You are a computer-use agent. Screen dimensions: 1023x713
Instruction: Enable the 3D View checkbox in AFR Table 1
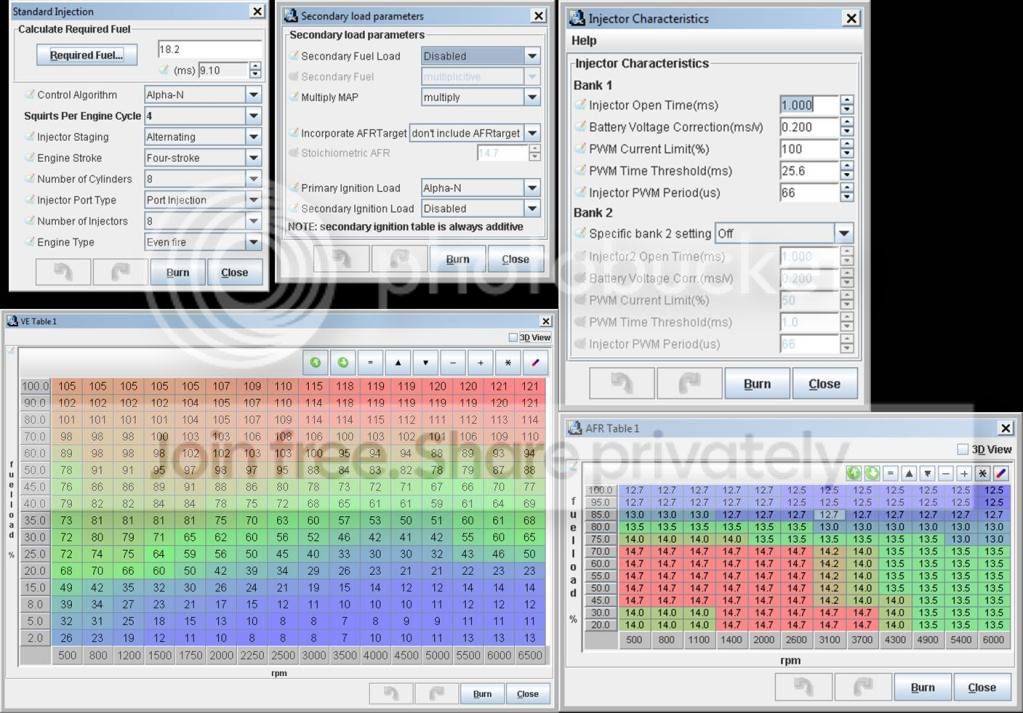pos(962,449)
